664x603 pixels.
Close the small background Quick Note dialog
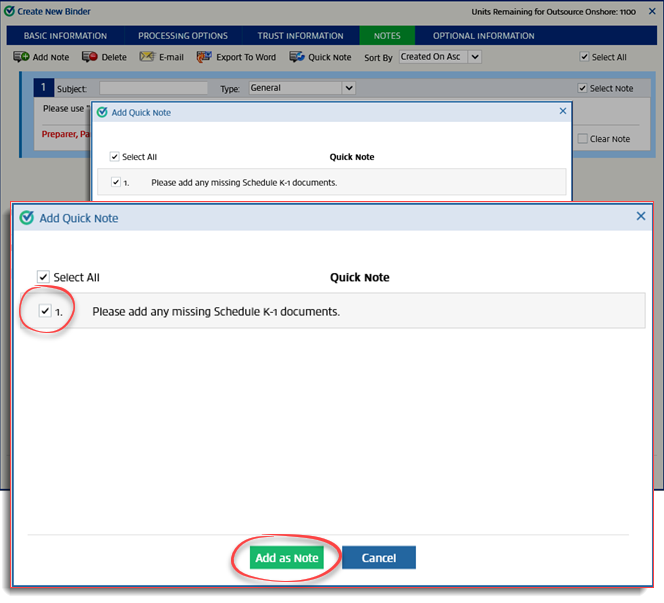coord(562,112)
